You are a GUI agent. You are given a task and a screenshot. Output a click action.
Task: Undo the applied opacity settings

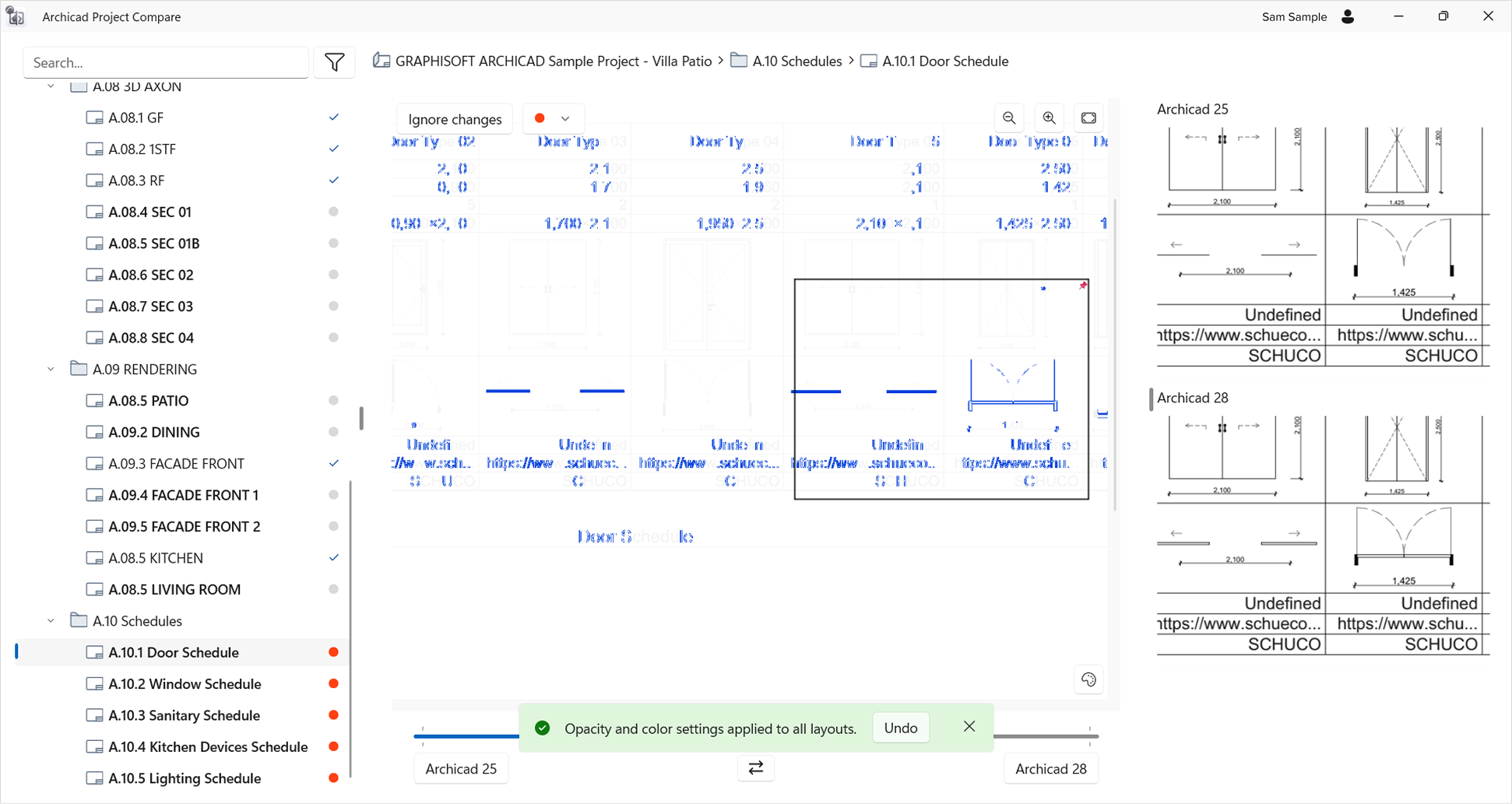tap(901, 728)
